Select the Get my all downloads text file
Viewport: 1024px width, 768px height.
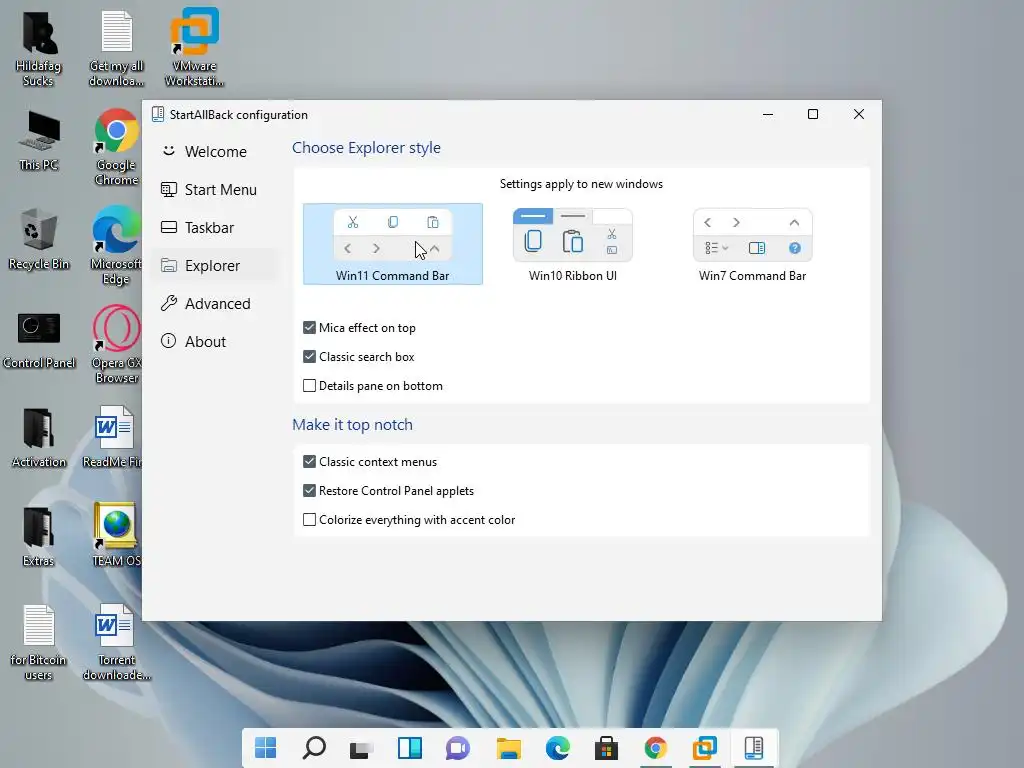click(x=116, y=49)
